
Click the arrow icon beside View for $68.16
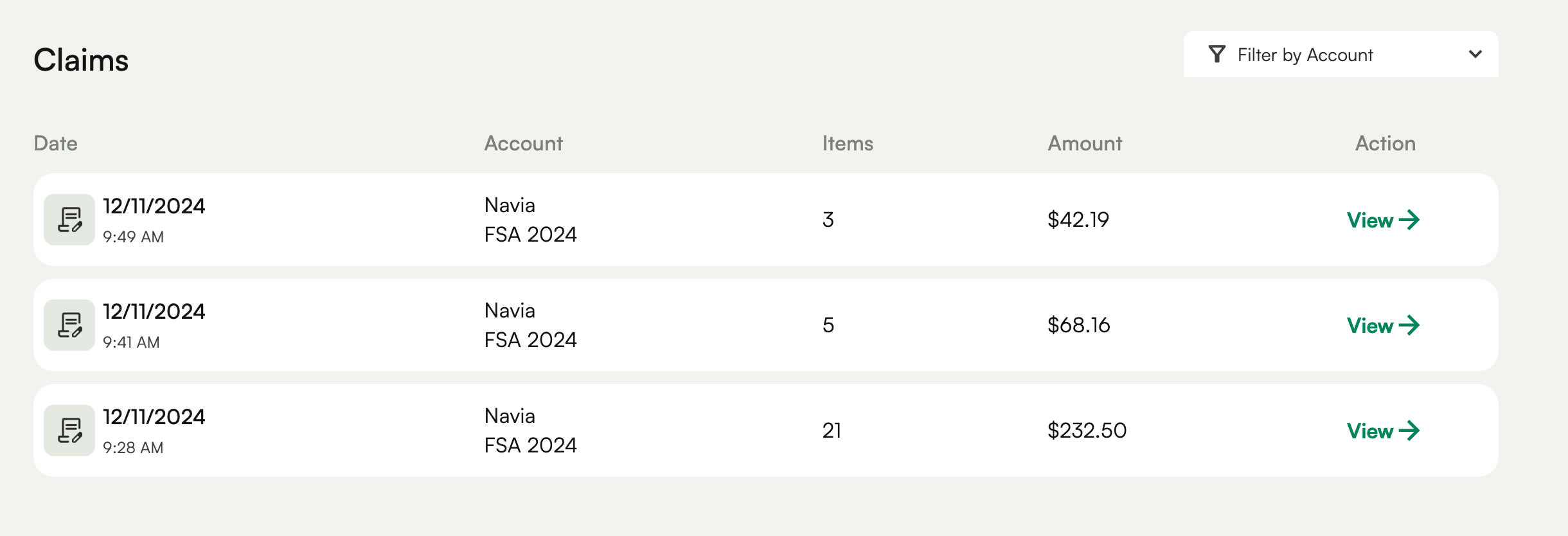[x=1411, y=326]
